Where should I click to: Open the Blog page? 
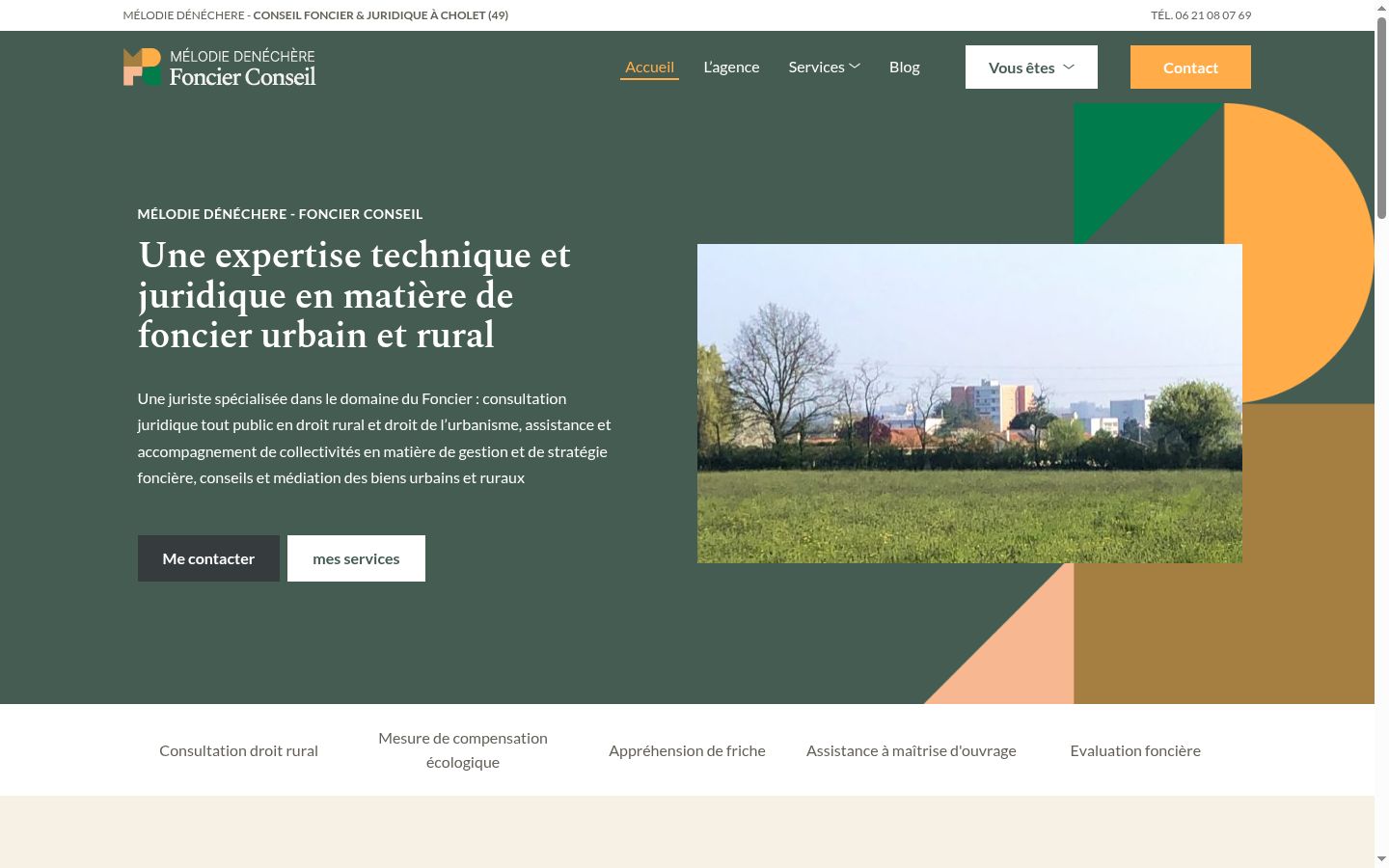click(904, 68)
